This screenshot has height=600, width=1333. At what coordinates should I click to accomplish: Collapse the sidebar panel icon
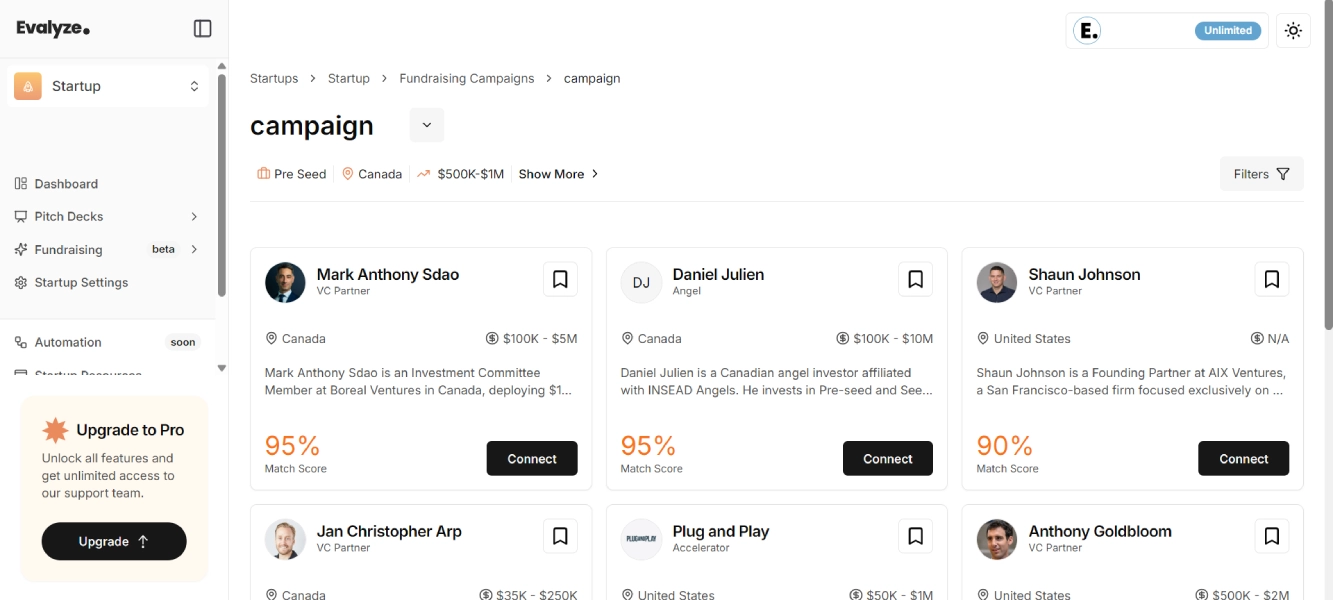click(202, 29)
